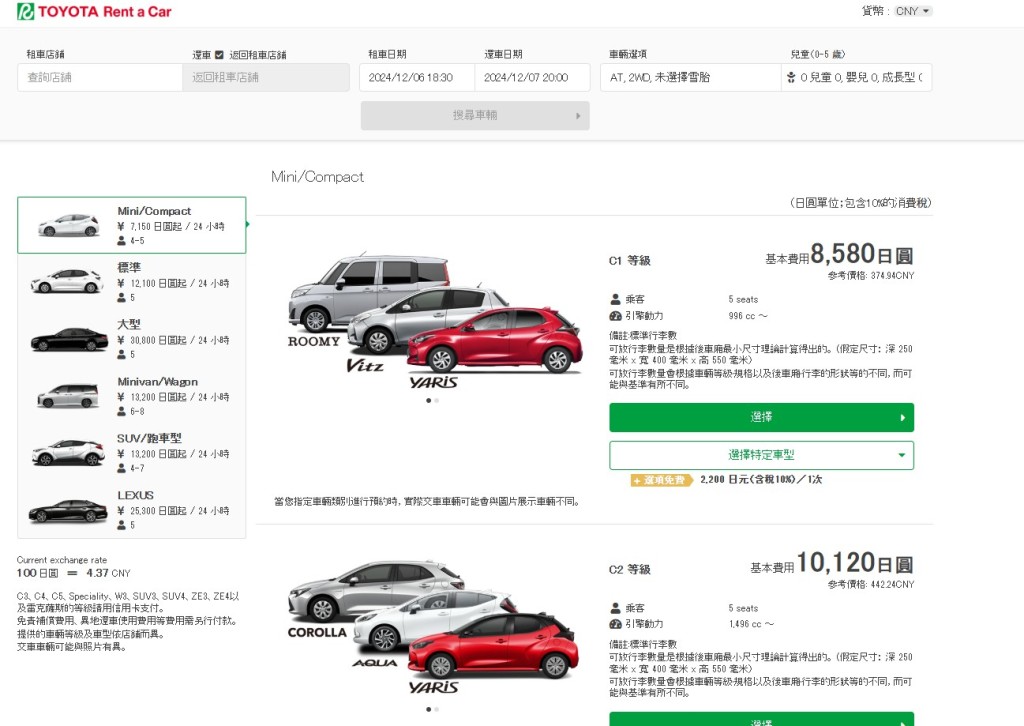Toggle the 返回租車店鋪 checkbox

[219, 55]
